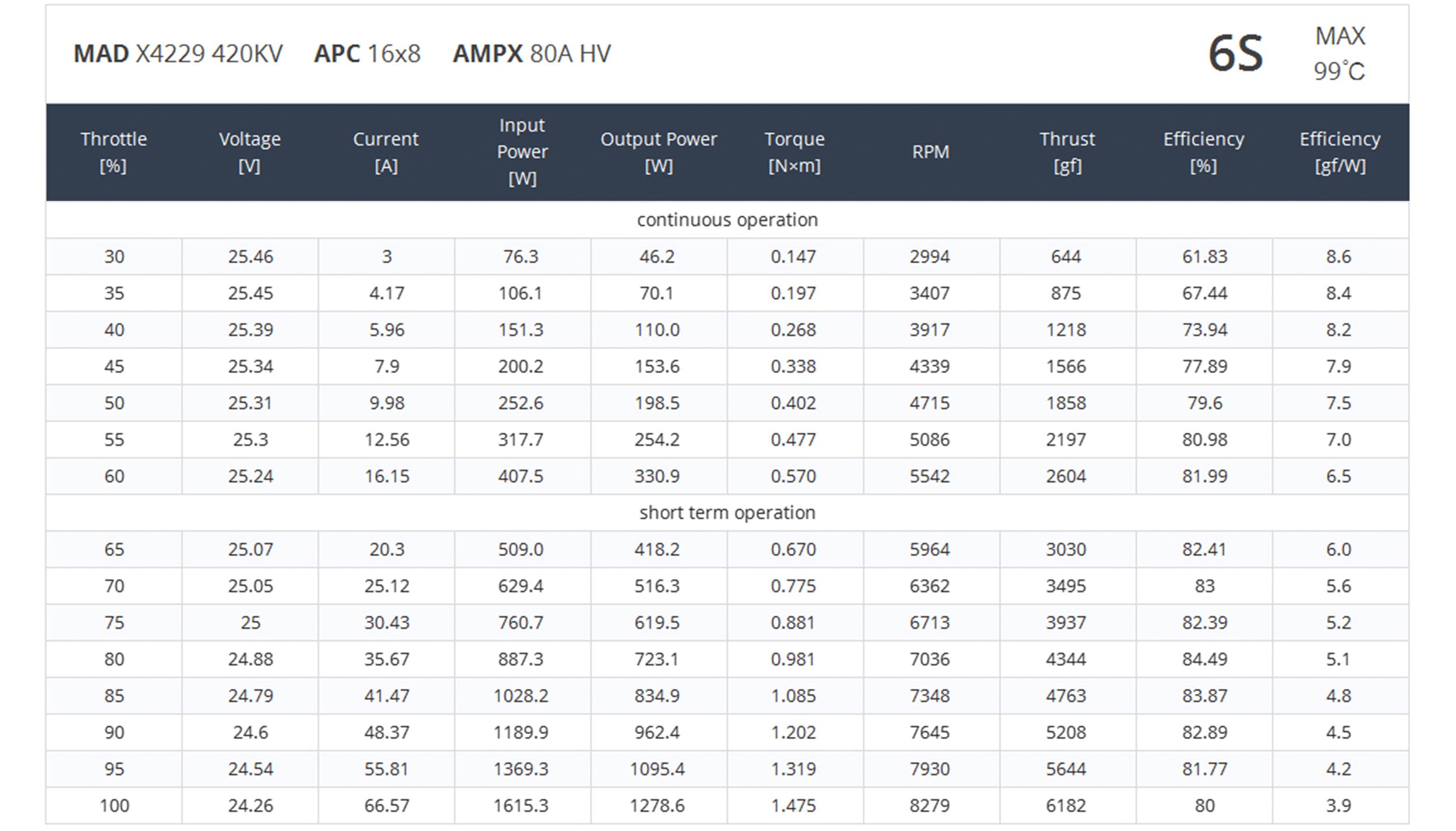Click the APC 16x8 propeller label

[x=367, y=54]
